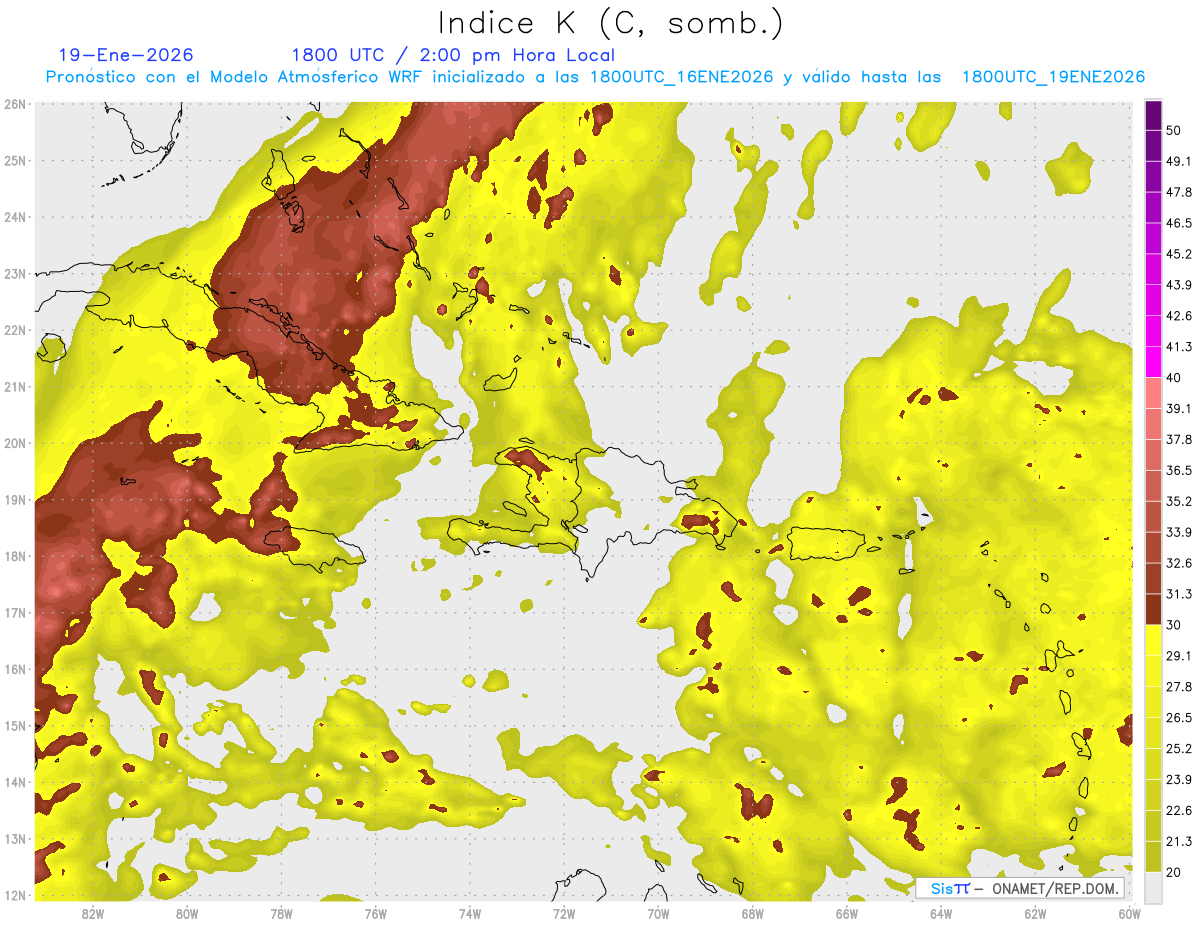Click the '26N' latitude label

tap(15, 104)
